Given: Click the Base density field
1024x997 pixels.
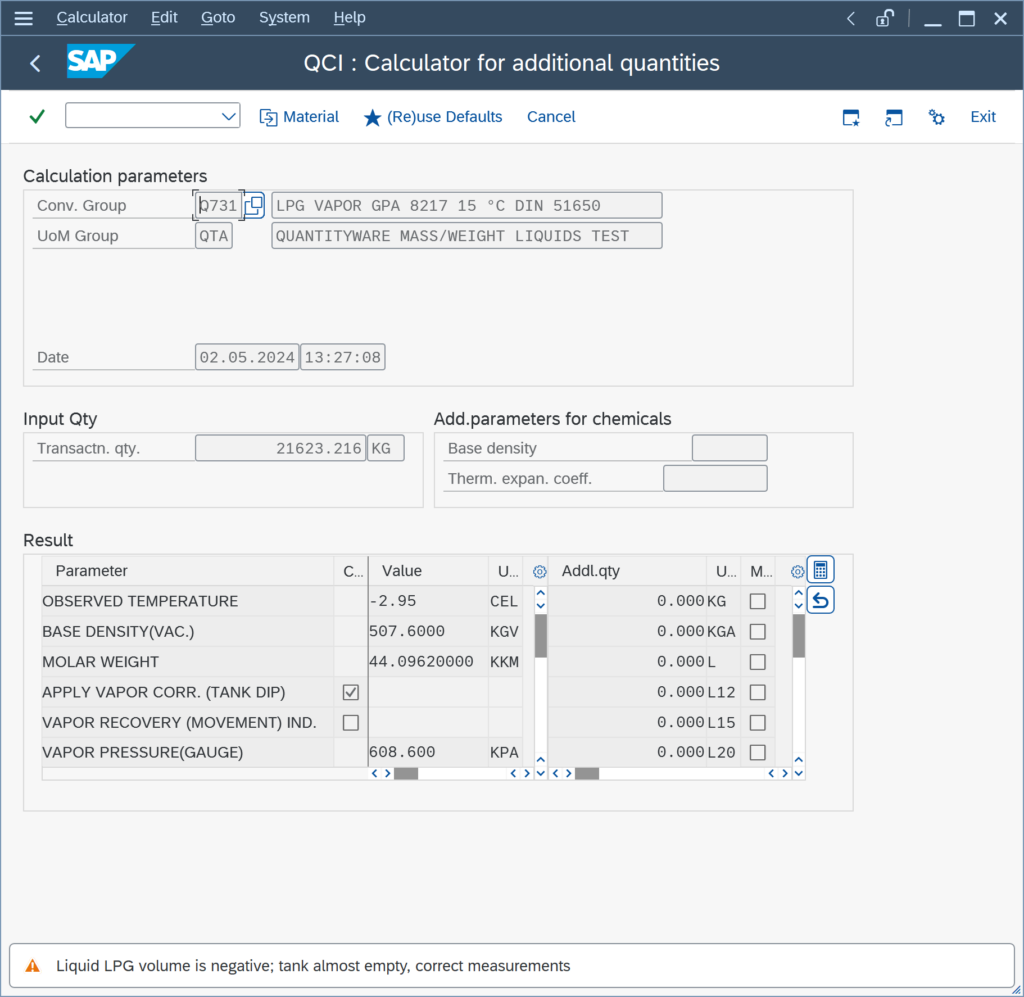Looking at the screenshot, I should (x=729, y=449).
